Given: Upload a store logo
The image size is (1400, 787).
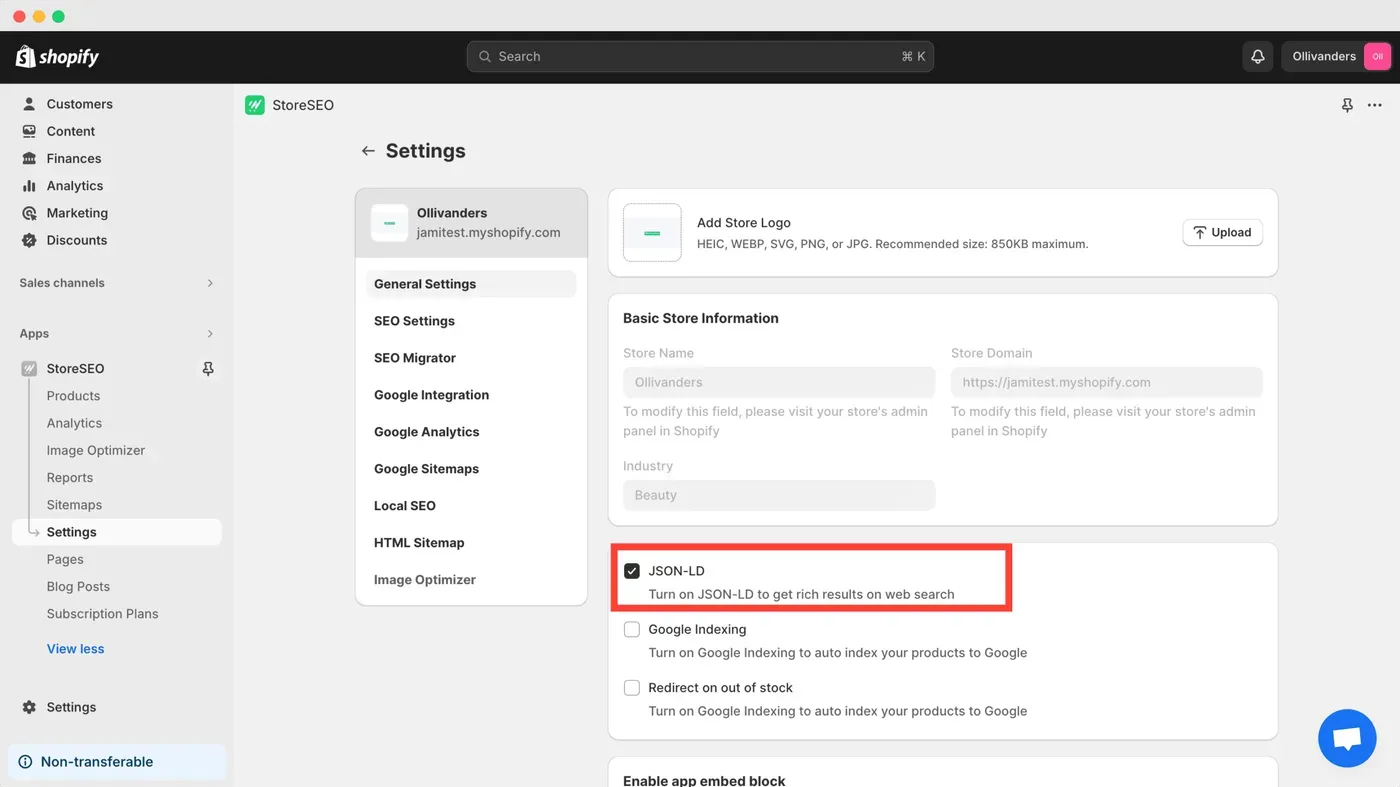Looking at the screenshot, I should (1222, 232).
